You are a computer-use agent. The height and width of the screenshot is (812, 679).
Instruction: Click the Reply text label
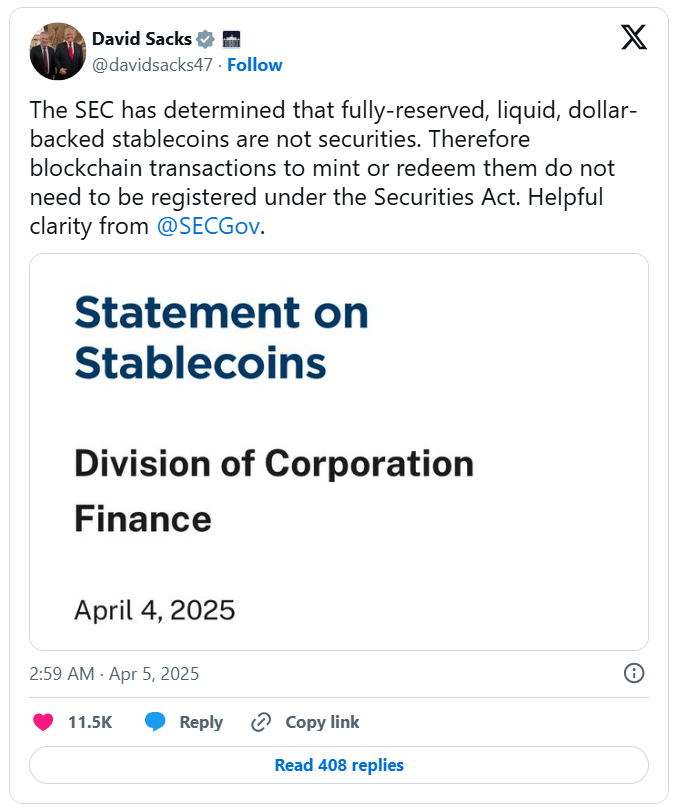201,722
